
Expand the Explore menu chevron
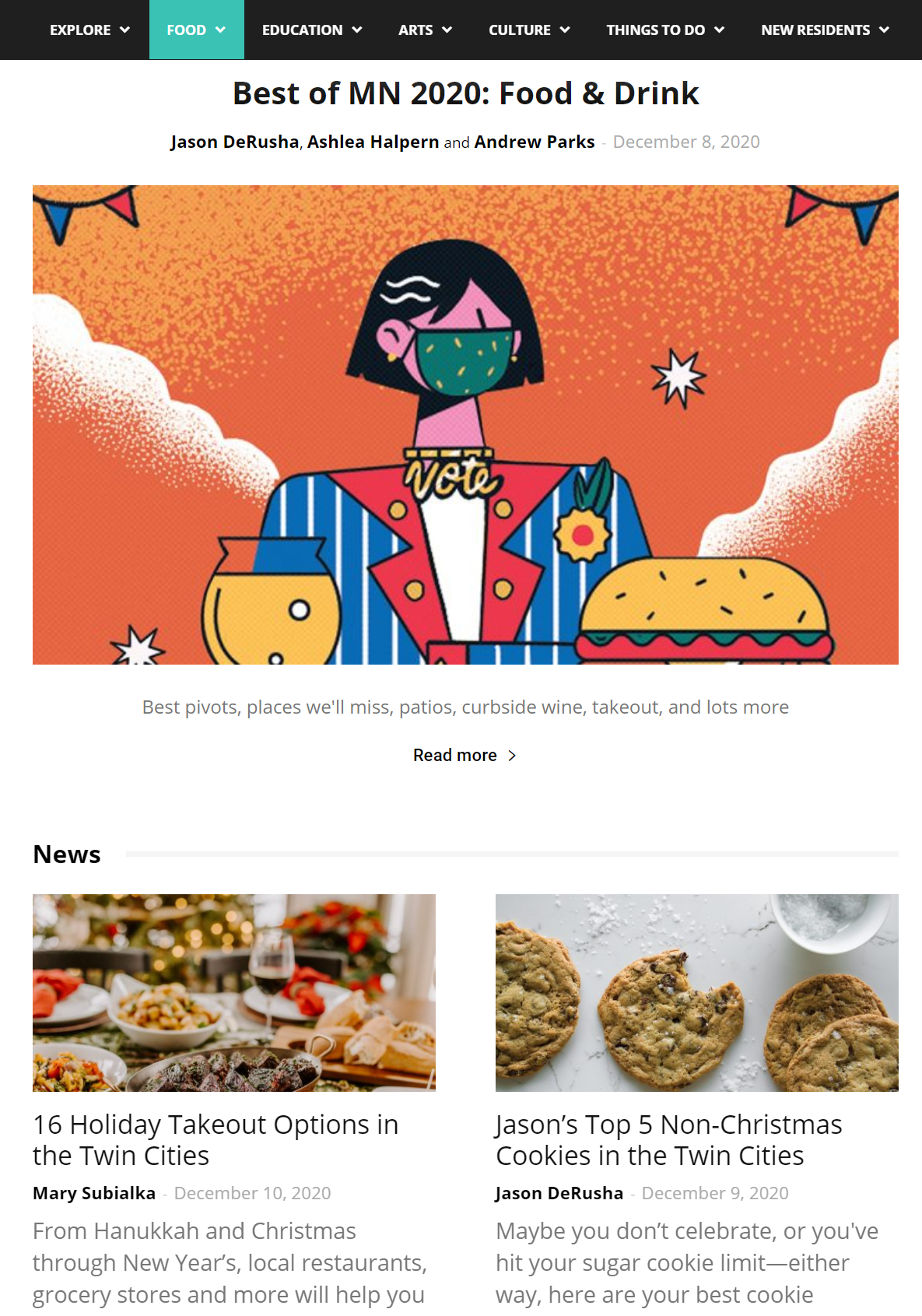coord(124,30)
